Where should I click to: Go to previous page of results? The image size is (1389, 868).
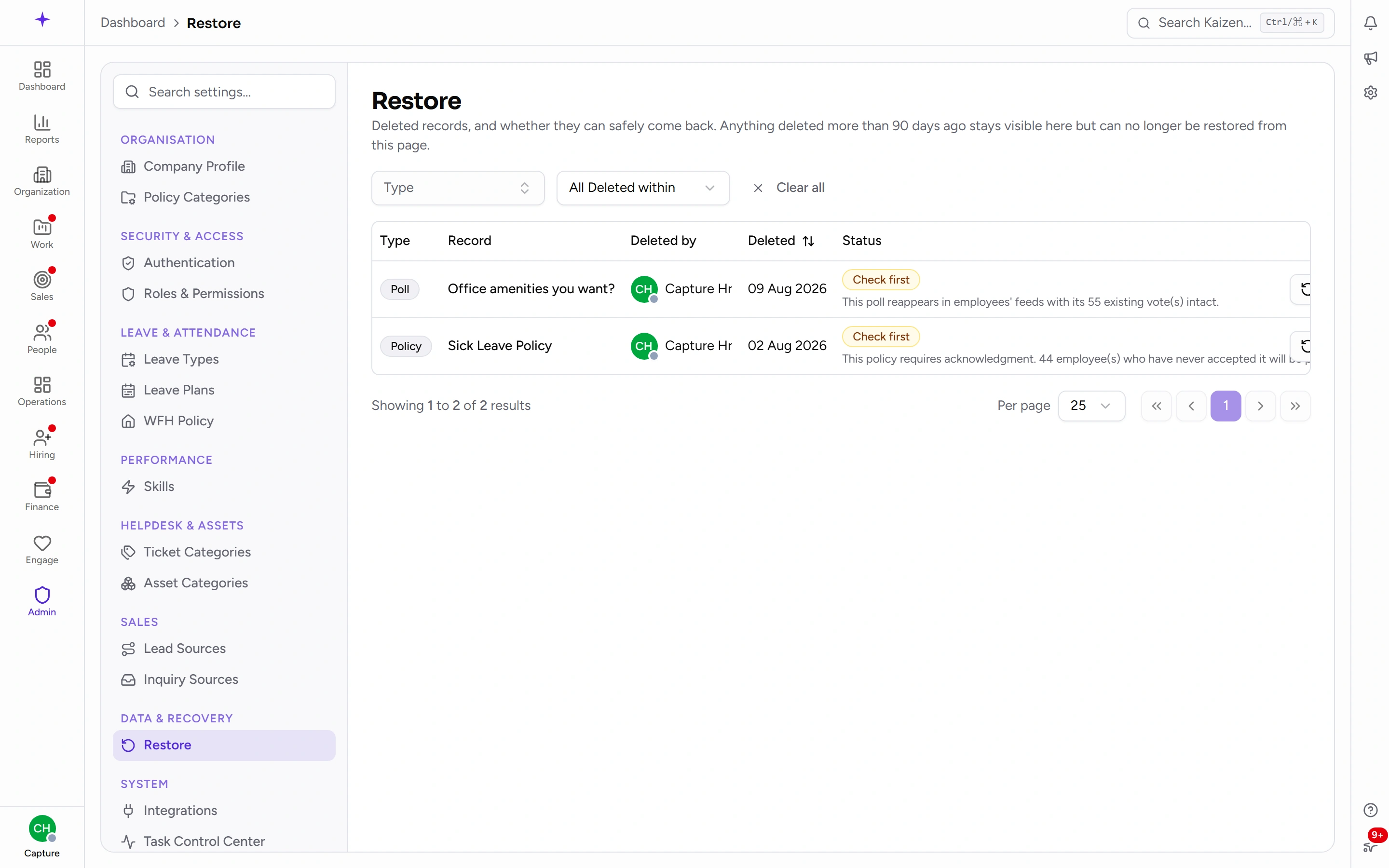point(1191,406)
